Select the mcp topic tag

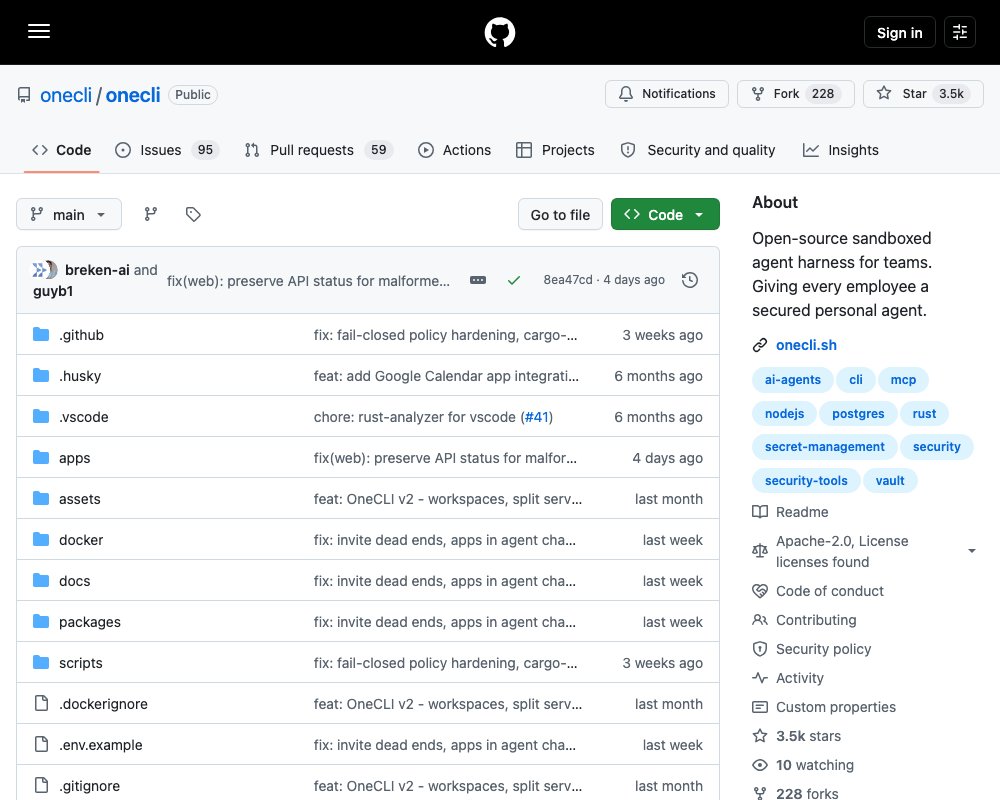pyautogui.click(x=903, y=380)
